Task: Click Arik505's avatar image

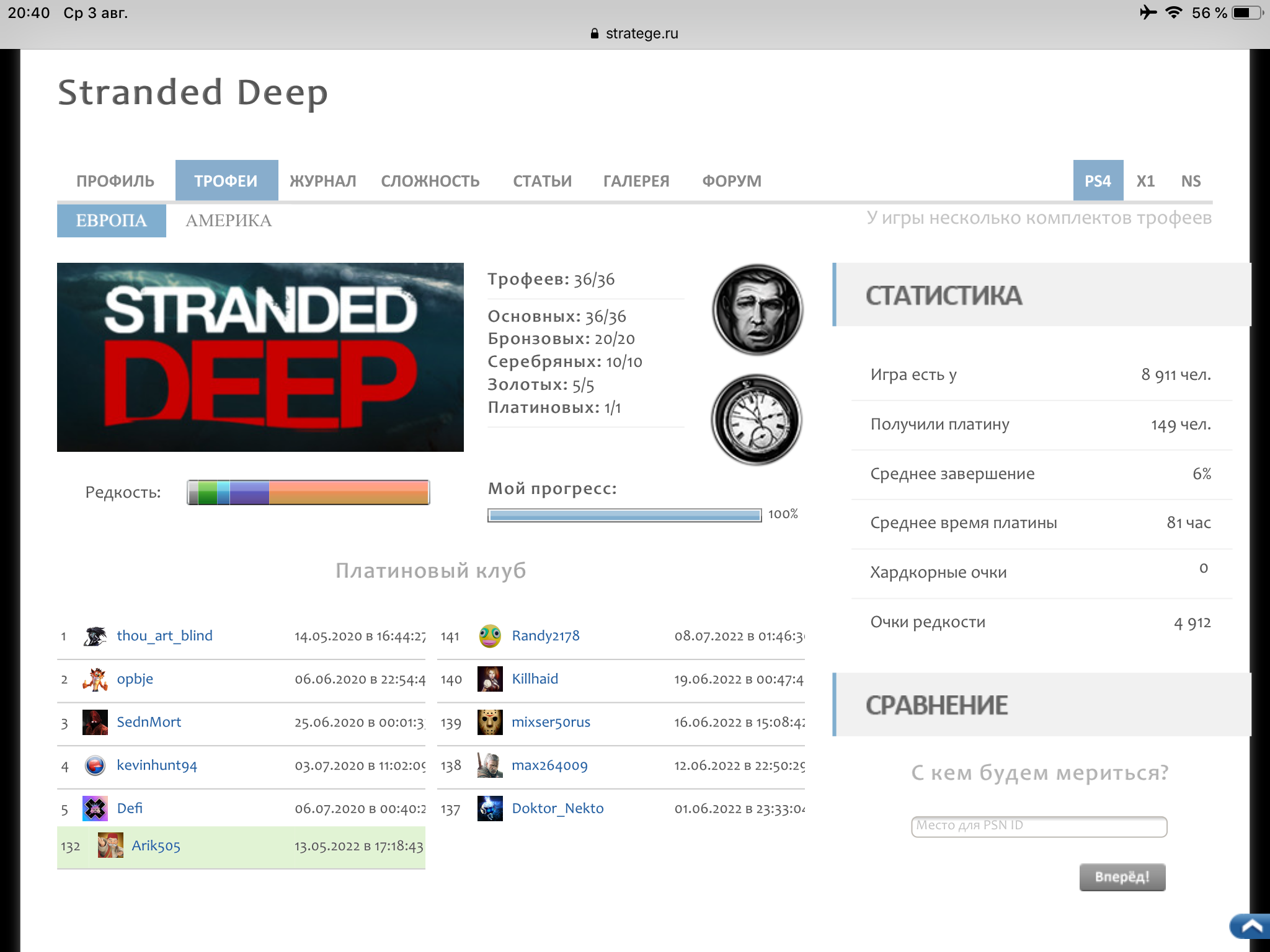Action: click(x=110, y=845)
